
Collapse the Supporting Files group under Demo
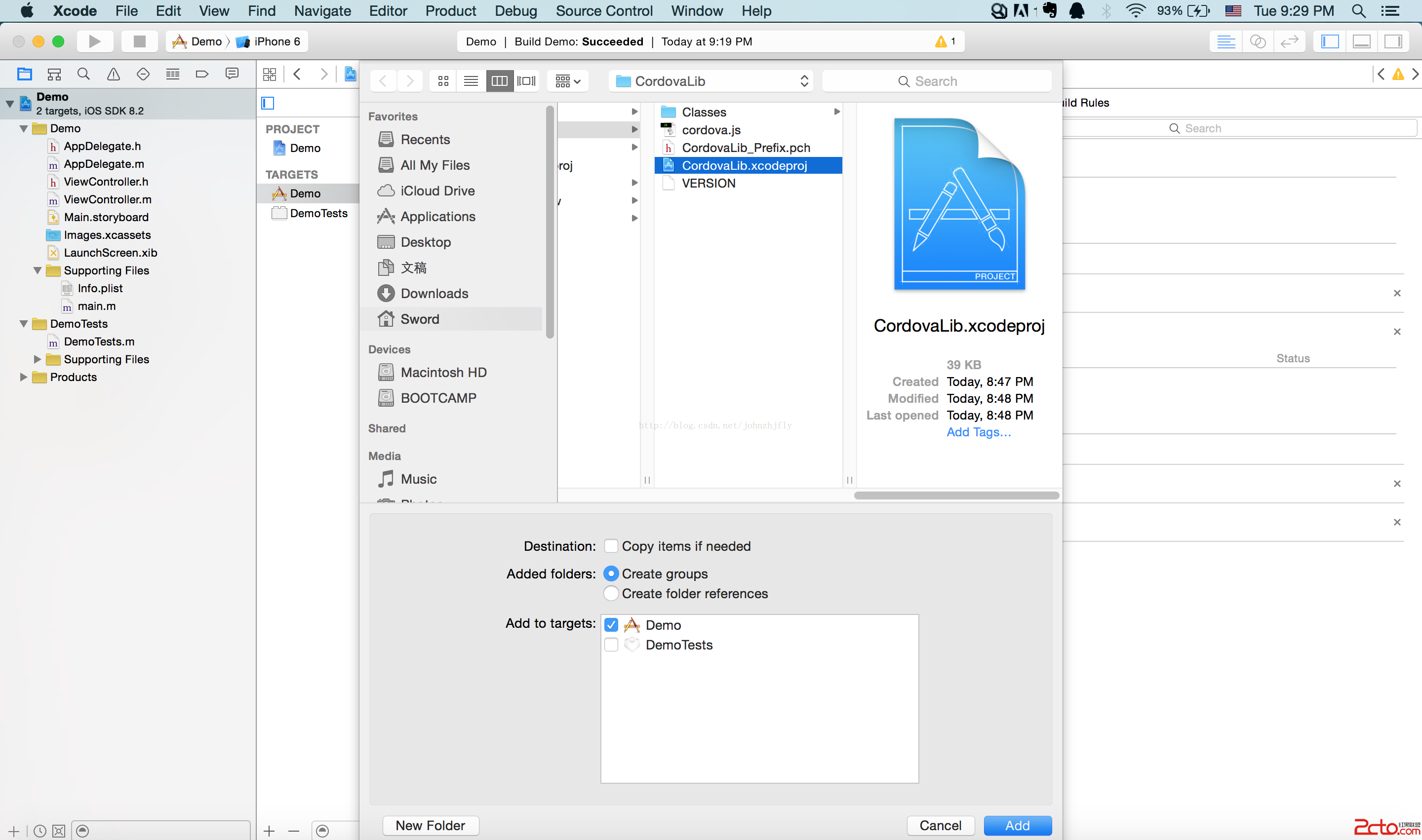[x=38, y=270]
